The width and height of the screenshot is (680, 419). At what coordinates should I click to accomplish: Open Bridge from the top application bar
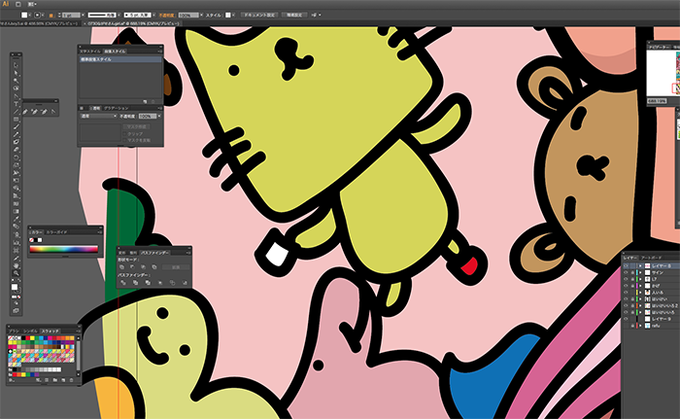(18, 4)
